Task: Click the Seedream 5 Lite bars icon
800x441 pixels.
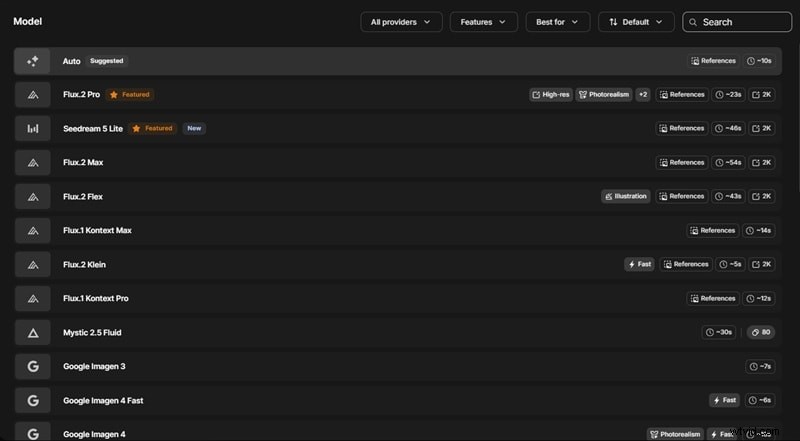Action: coord(33,129)
